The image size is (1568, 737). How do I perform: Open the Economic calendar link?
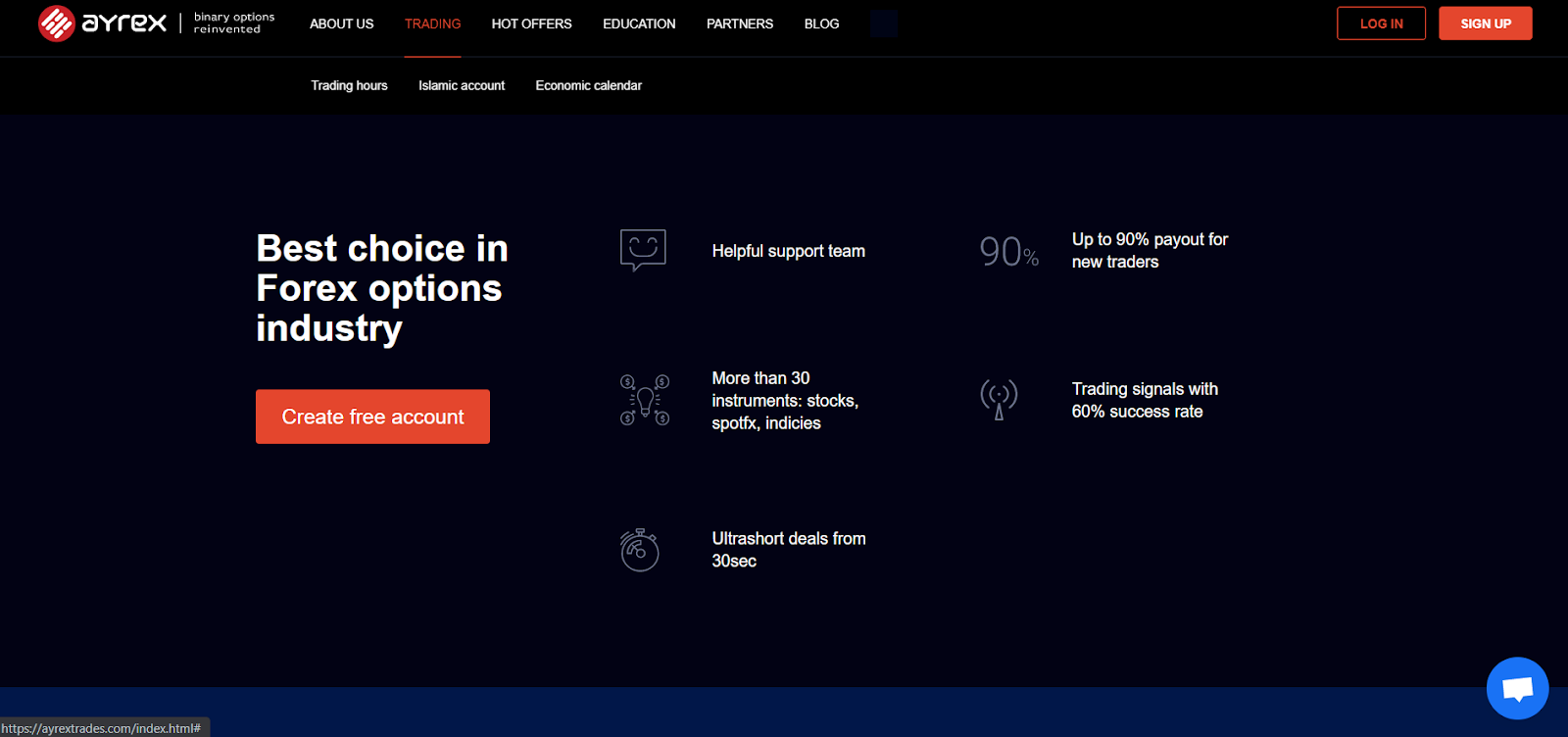(589, 85)
